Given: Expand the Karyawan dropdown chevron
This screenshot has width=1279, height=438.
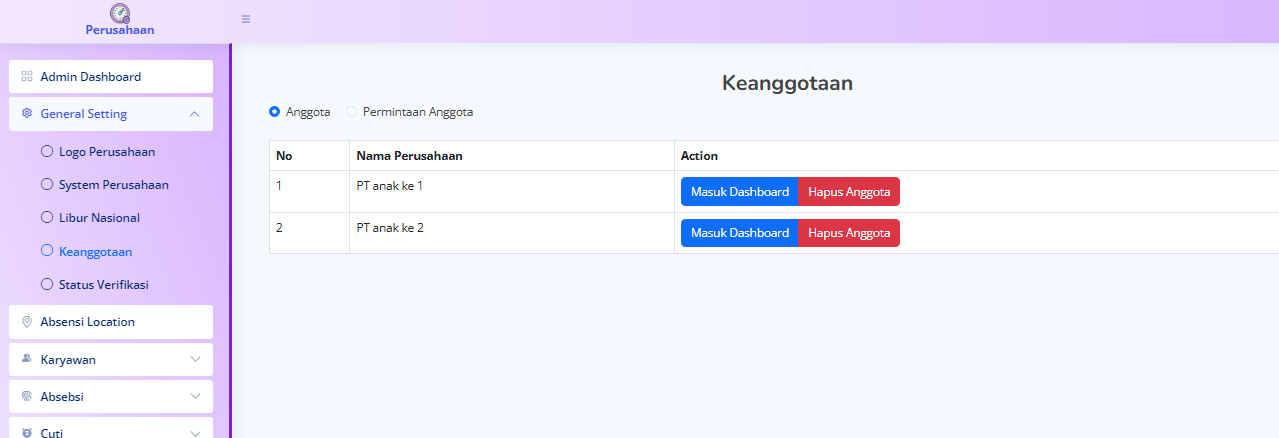Looking at the screenshot, I should [194, 359].
